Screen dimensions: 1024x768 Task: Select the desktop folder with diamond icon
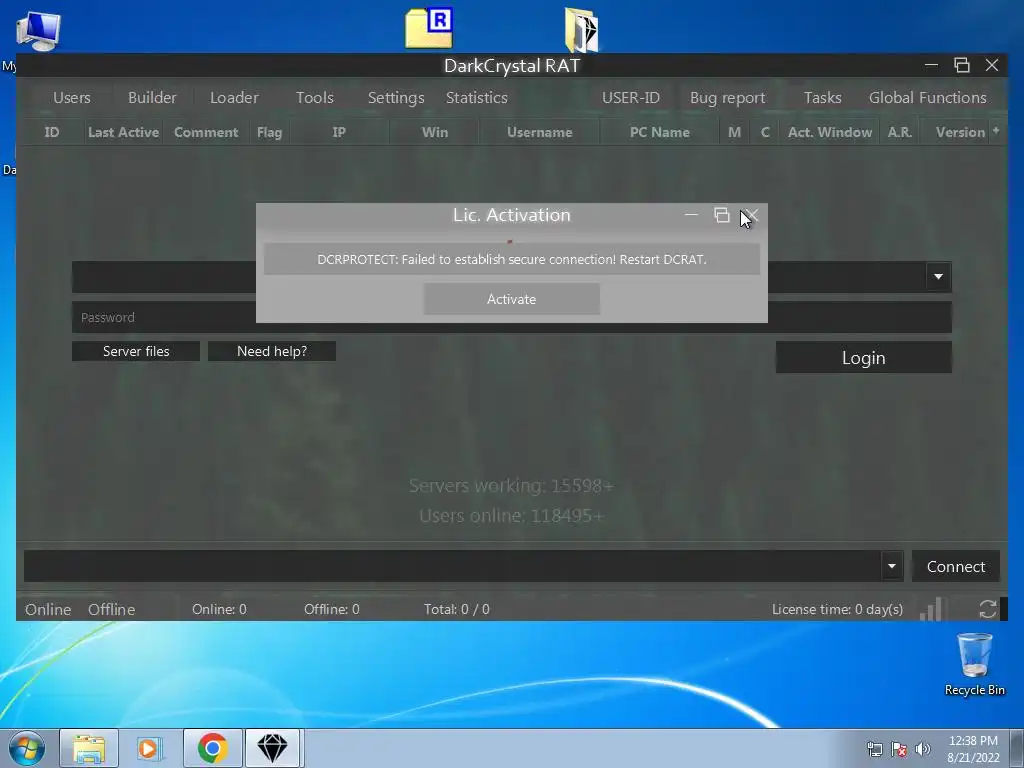click(581, 29)
